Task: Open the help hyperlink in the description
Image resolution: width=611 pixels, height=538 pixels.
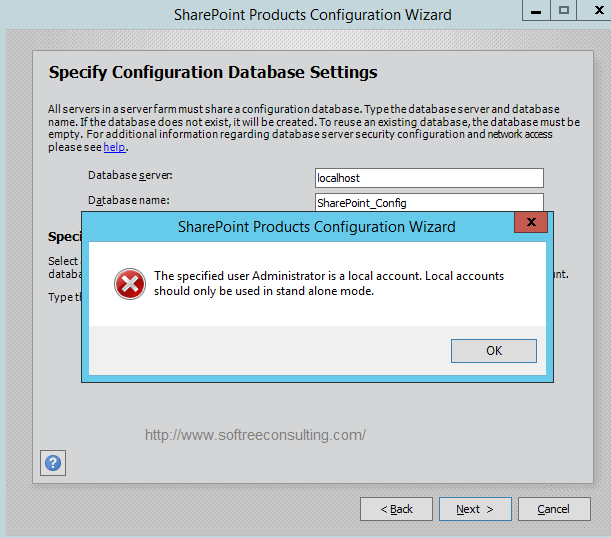Action: [115, 147]
